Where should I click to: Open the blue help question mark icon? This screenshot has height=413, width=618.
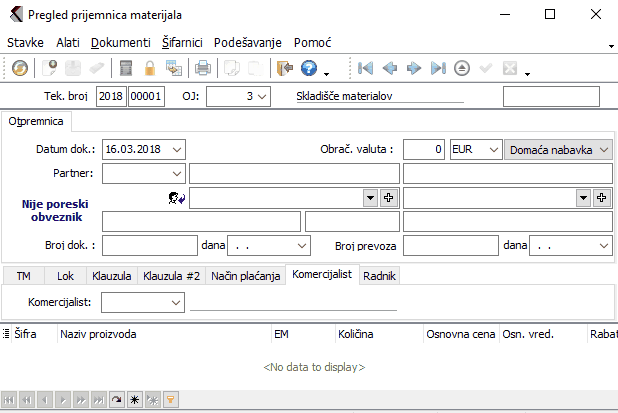[x=309, y=69]
